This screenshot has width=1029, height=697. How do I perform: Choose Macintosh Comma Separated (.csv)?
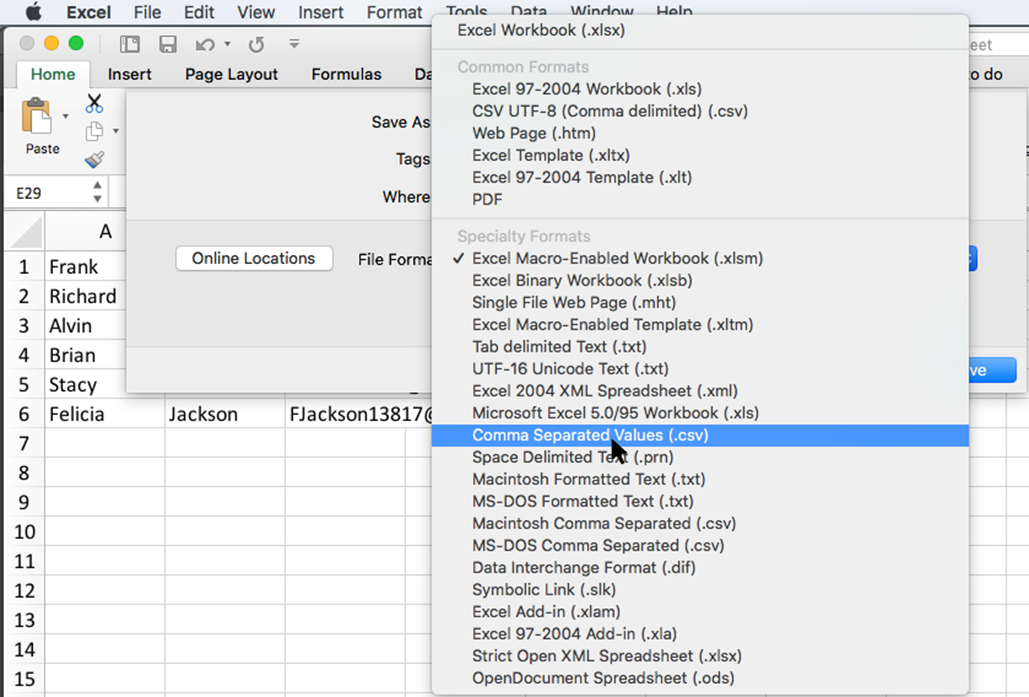coord(700,524)
